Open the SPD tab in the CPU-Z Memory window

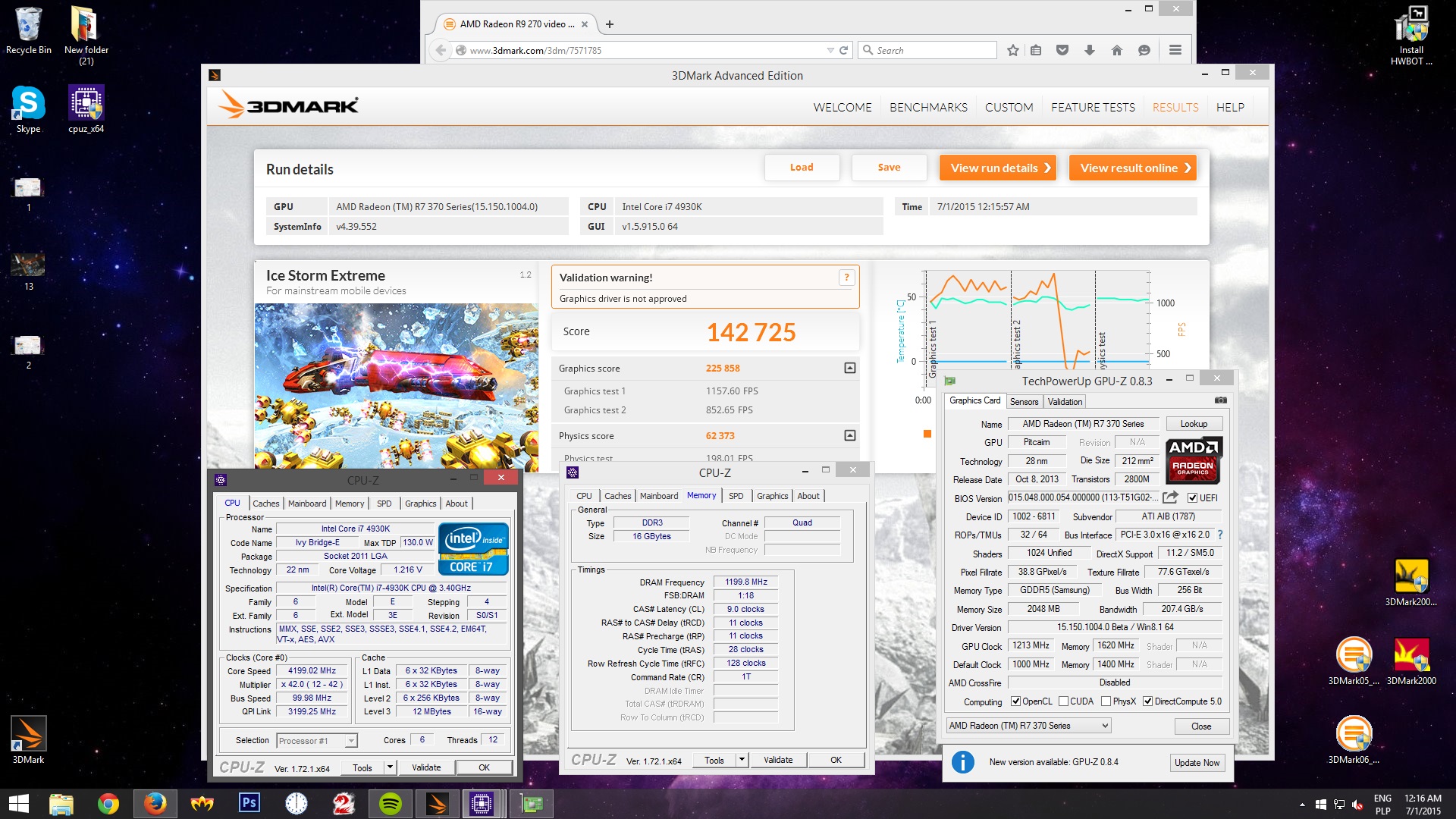736,496
